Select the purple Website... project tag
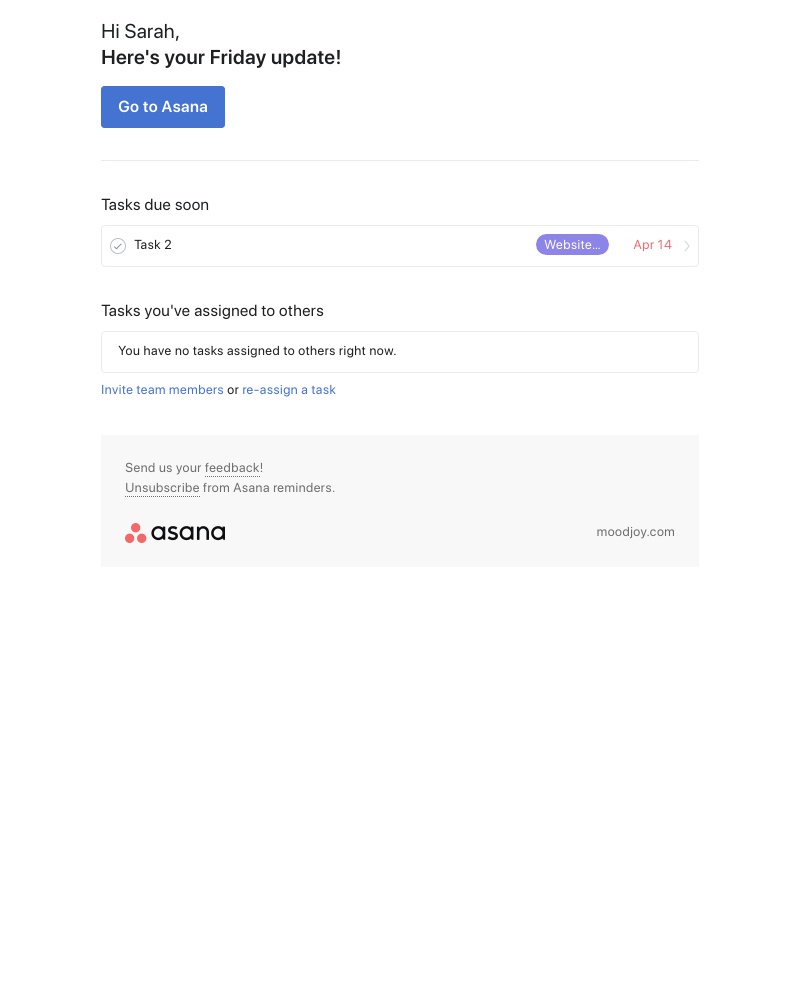Screen dimensions: 800x1000 point(572,245)
